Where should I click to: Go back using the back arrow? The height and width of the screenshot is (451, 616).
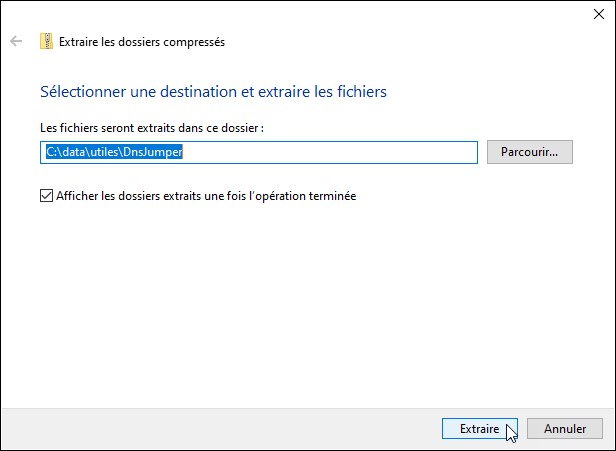point(16,42)
